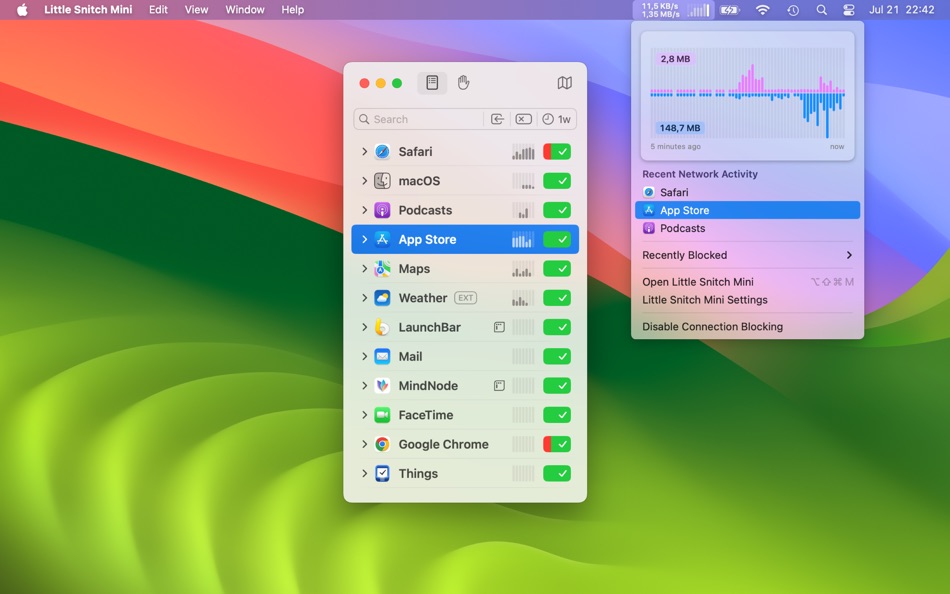Screen dimensions: 950x594
Task: Click the blocked connections filter icon
Action: click(523, 119)
